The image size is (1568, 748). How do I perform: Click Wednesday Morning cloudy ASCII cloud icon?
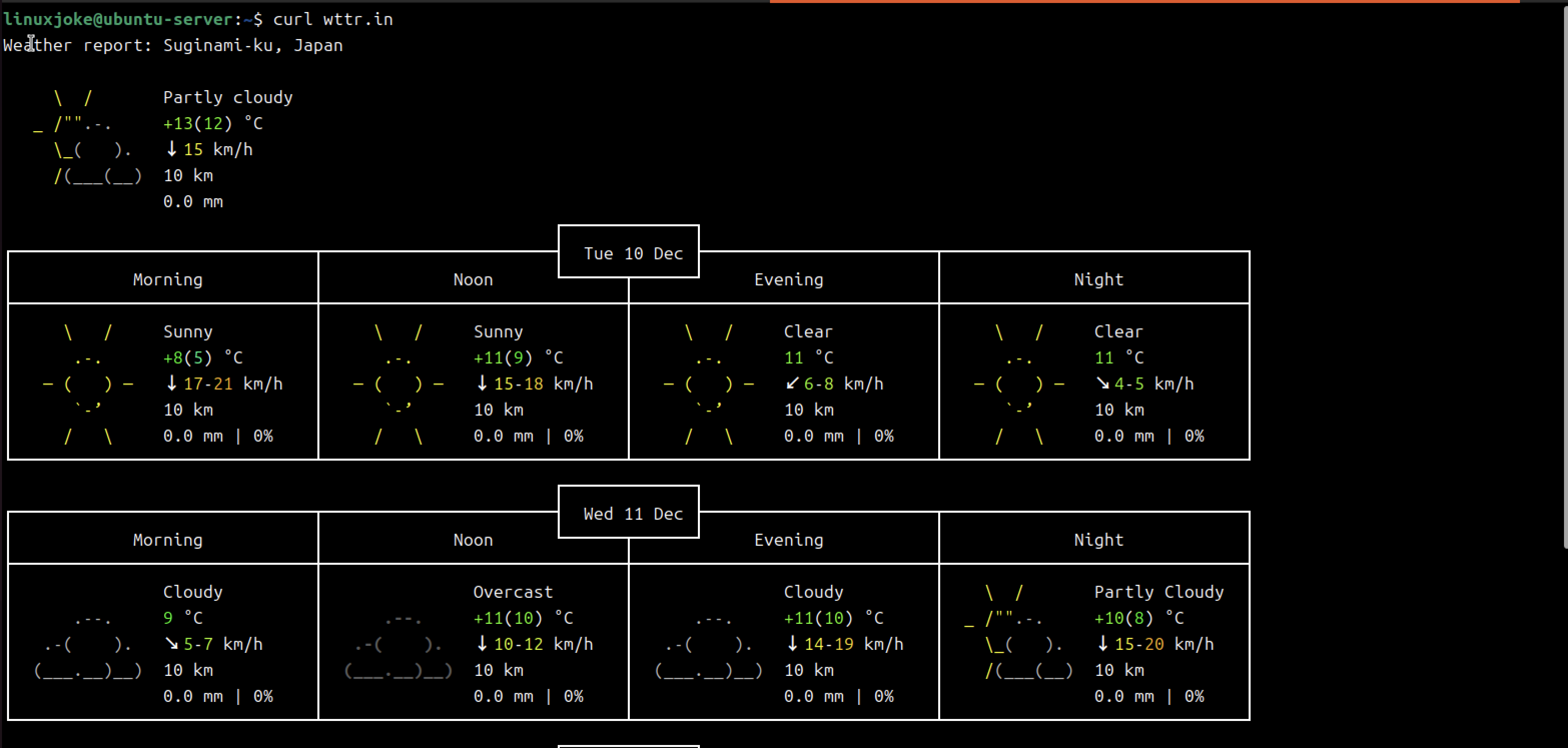tap(88, 646)
